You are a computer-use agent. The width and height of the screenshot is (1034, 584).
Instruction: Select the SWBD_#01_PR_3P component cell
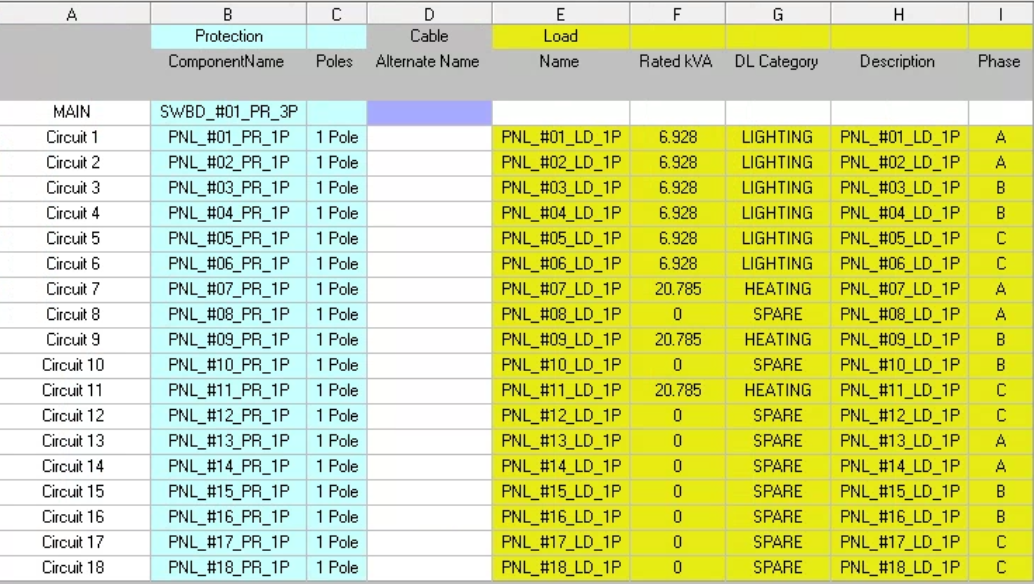point(227,112)
